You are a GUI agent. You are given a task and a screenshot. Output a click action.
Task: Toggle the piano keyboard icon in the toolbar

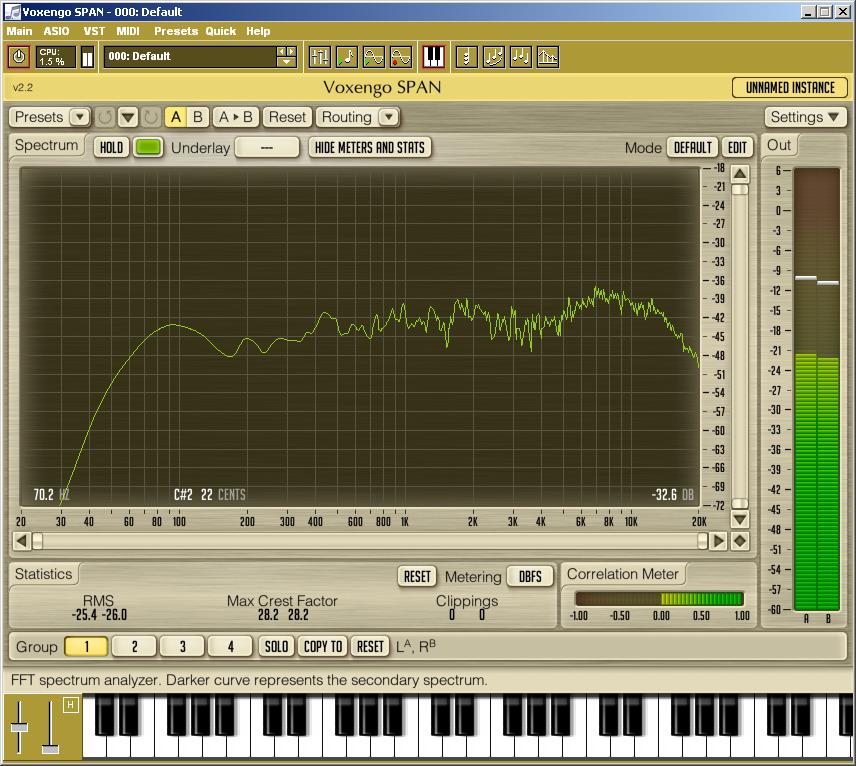click(434, 57)
